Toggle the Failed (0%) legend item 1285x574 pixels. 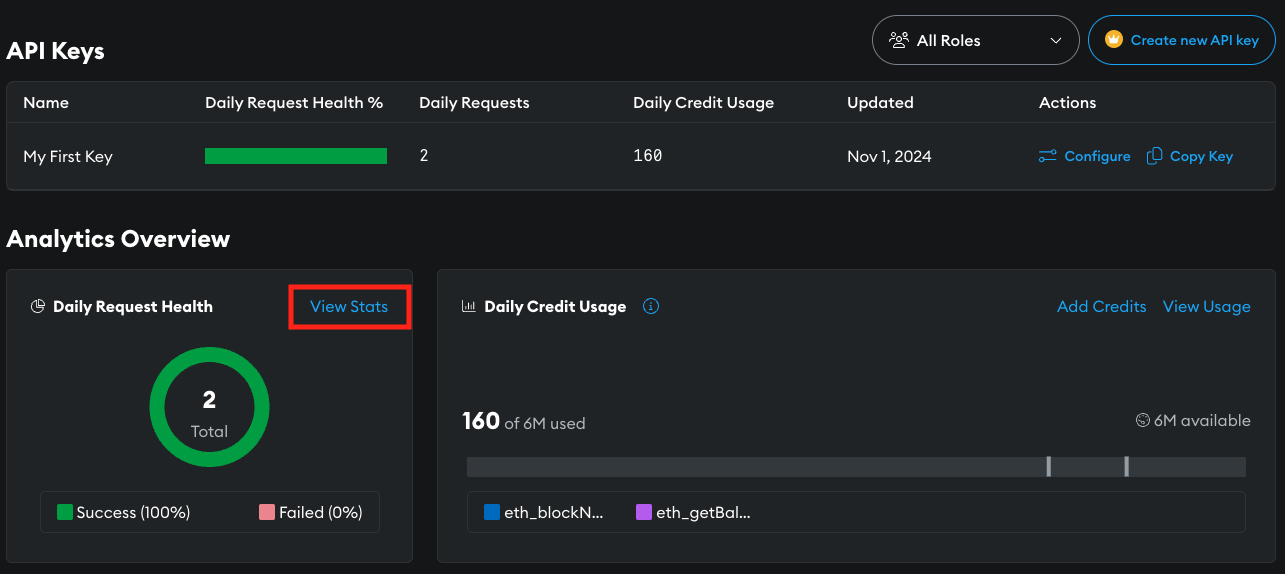pyautogui.click(x=311, y=512)
